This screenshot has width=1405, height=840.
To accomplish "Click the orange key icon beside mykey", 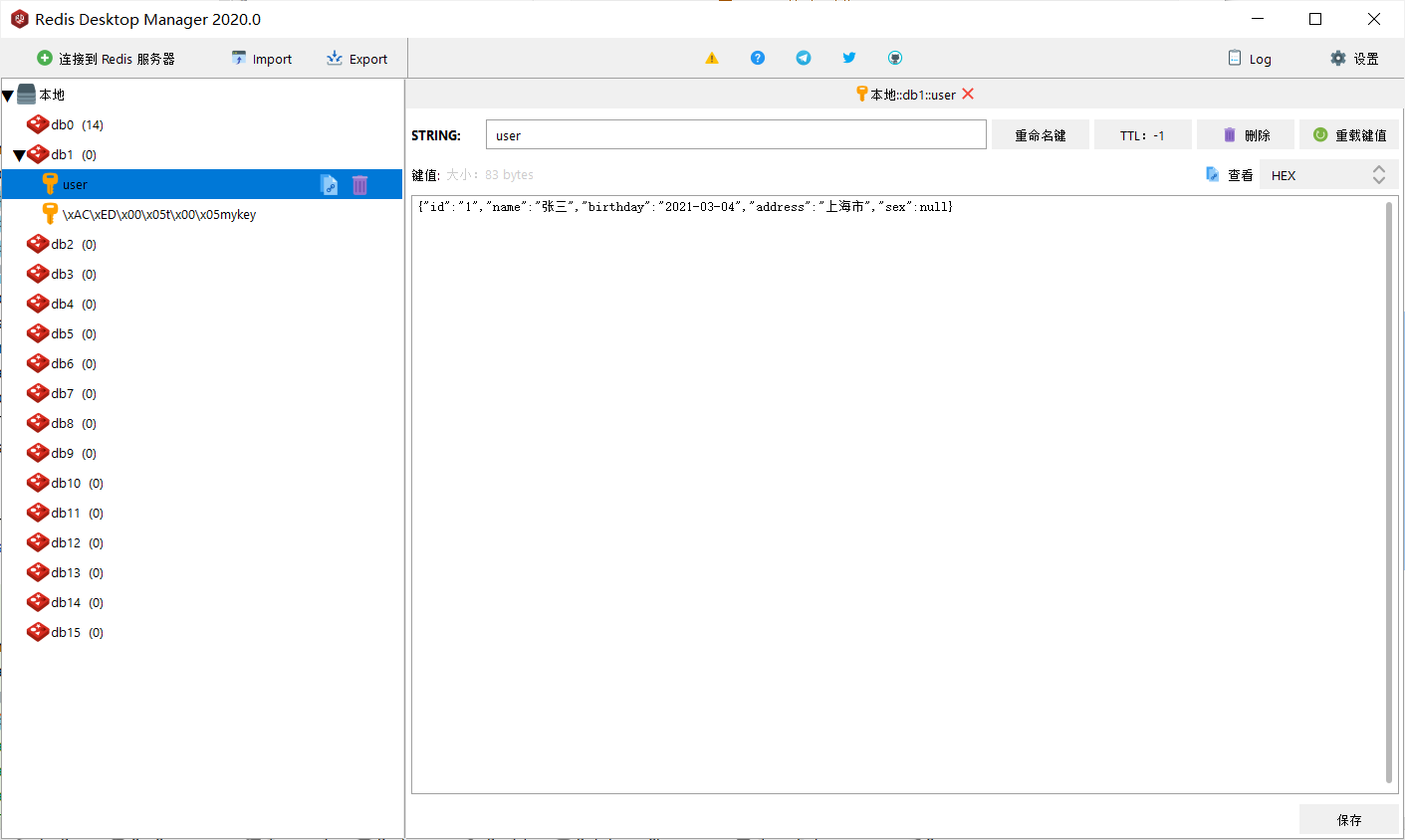I will tap(50, 213).
